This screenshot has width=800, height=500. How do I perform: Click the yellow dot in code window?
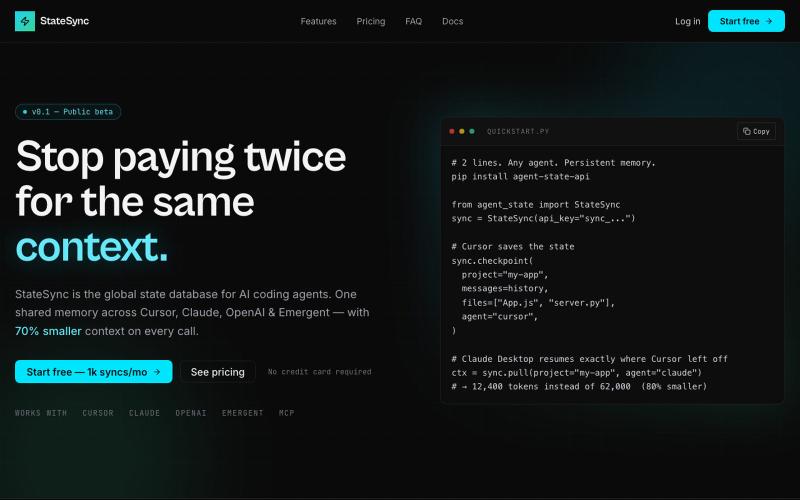pyautogui.click(x=462, y=132)
